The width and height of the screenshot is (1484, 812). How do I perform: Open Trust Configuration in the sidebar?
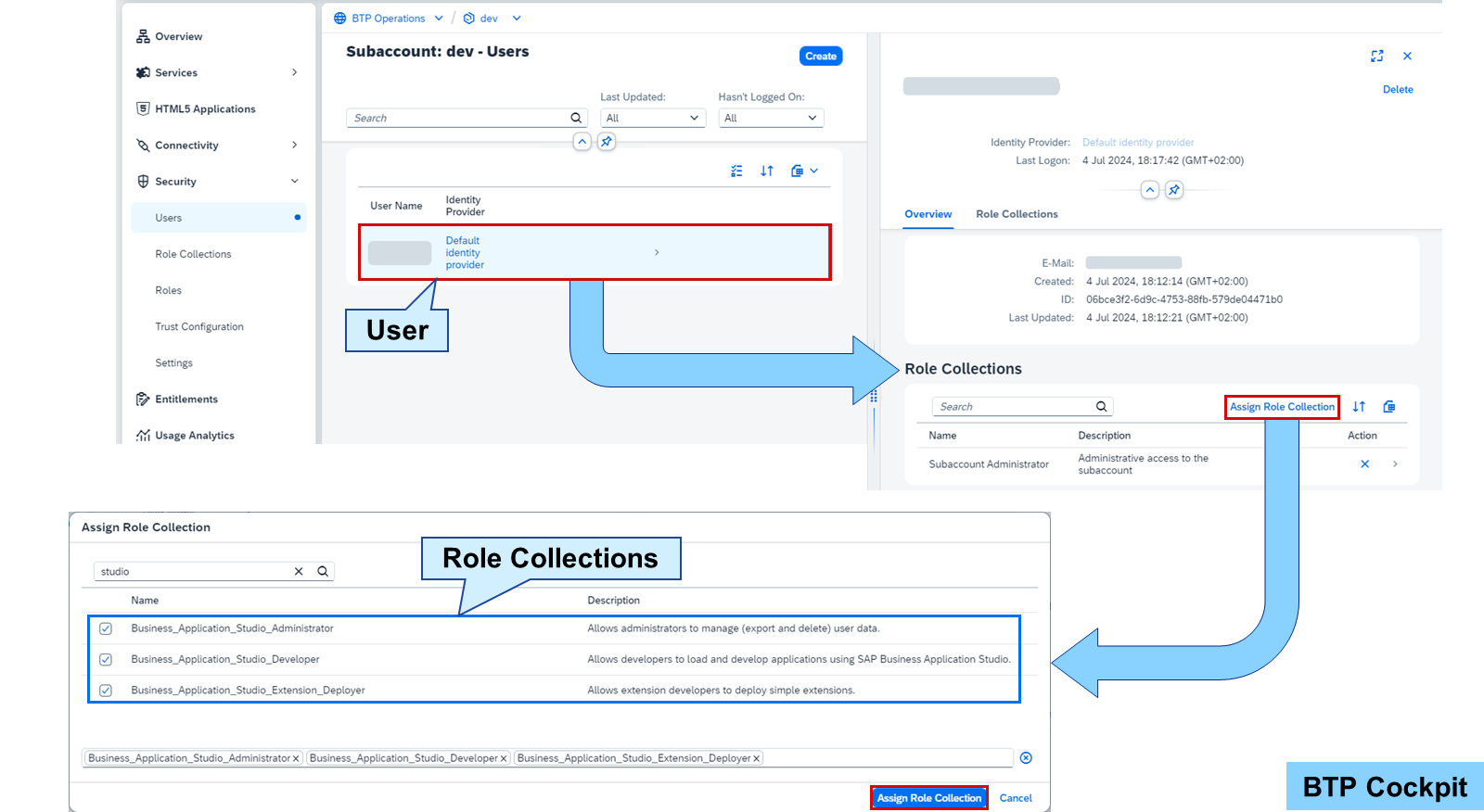point(199,326)
